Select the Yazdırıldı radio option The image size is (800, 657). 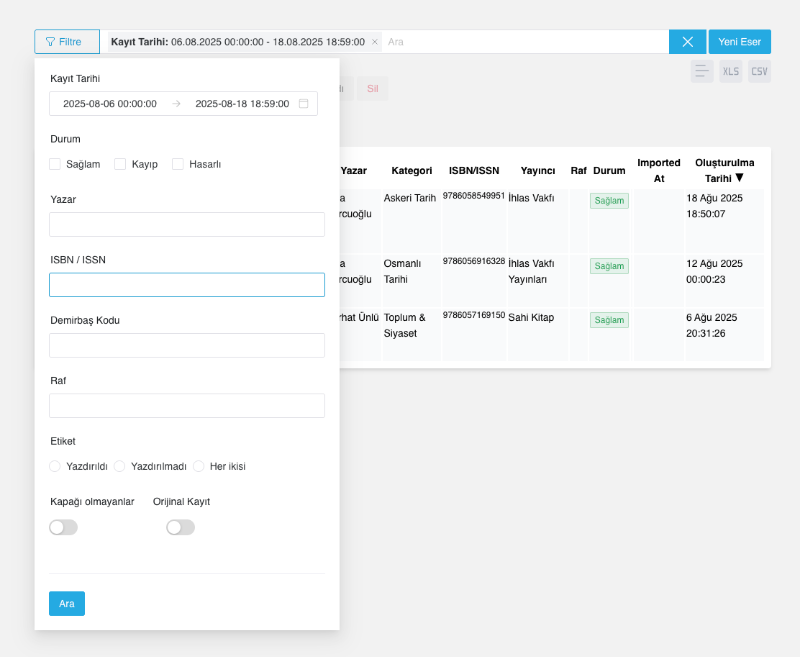tap(55, 466)
